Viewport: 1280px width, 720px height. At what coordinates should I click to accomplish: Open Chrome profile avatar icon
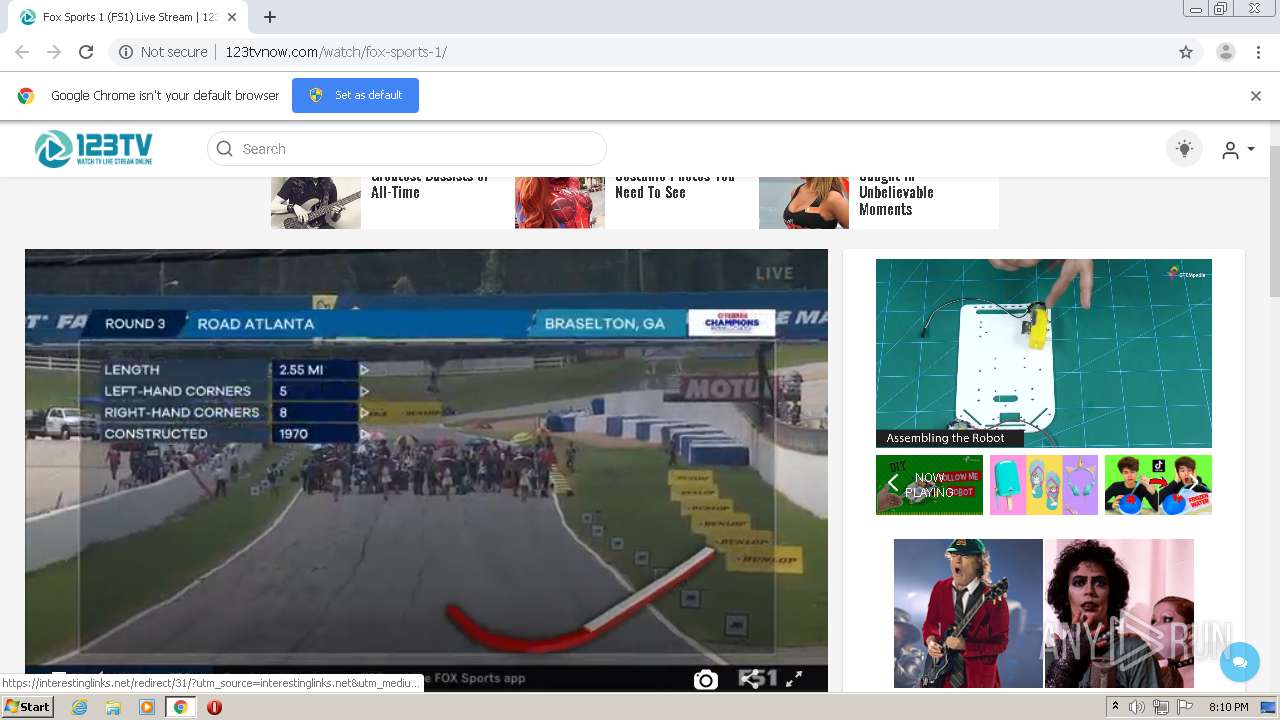pos(1225,52)
